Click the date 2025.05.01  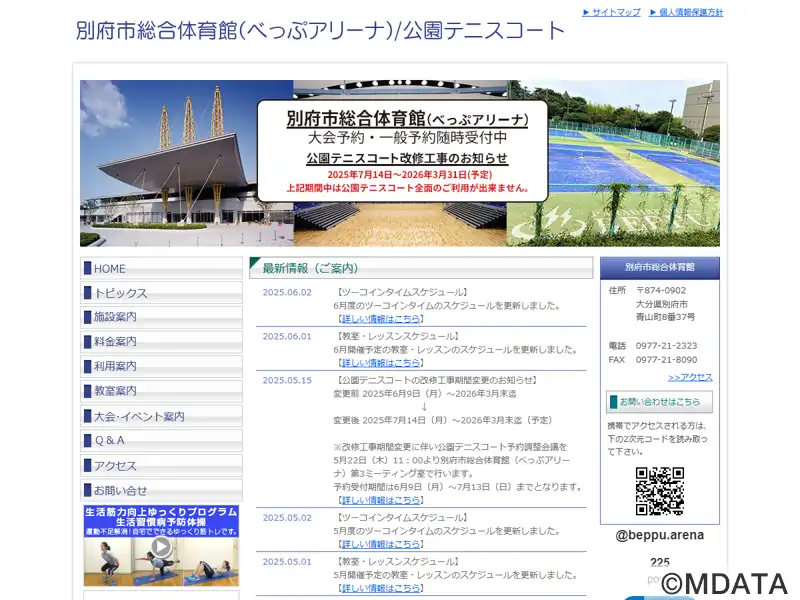[x=287, y=561]
